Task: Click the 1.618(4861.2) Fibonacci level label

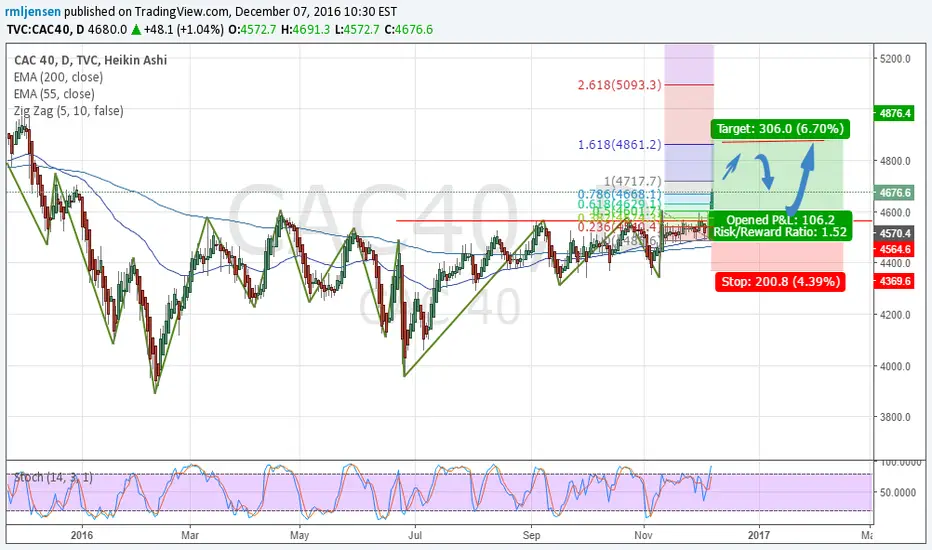Action: point(619,144)
